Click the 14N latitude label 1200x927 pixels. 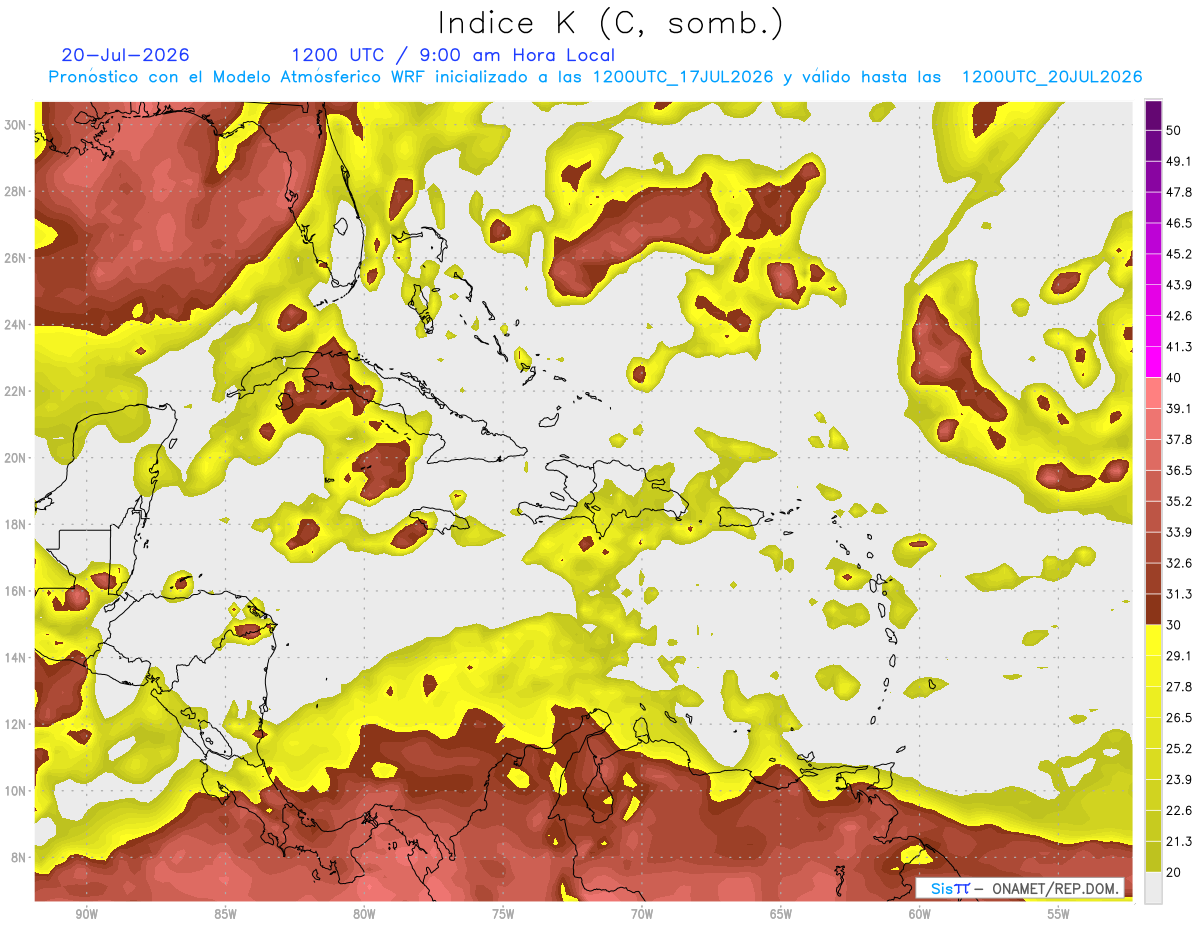(17, 658)
